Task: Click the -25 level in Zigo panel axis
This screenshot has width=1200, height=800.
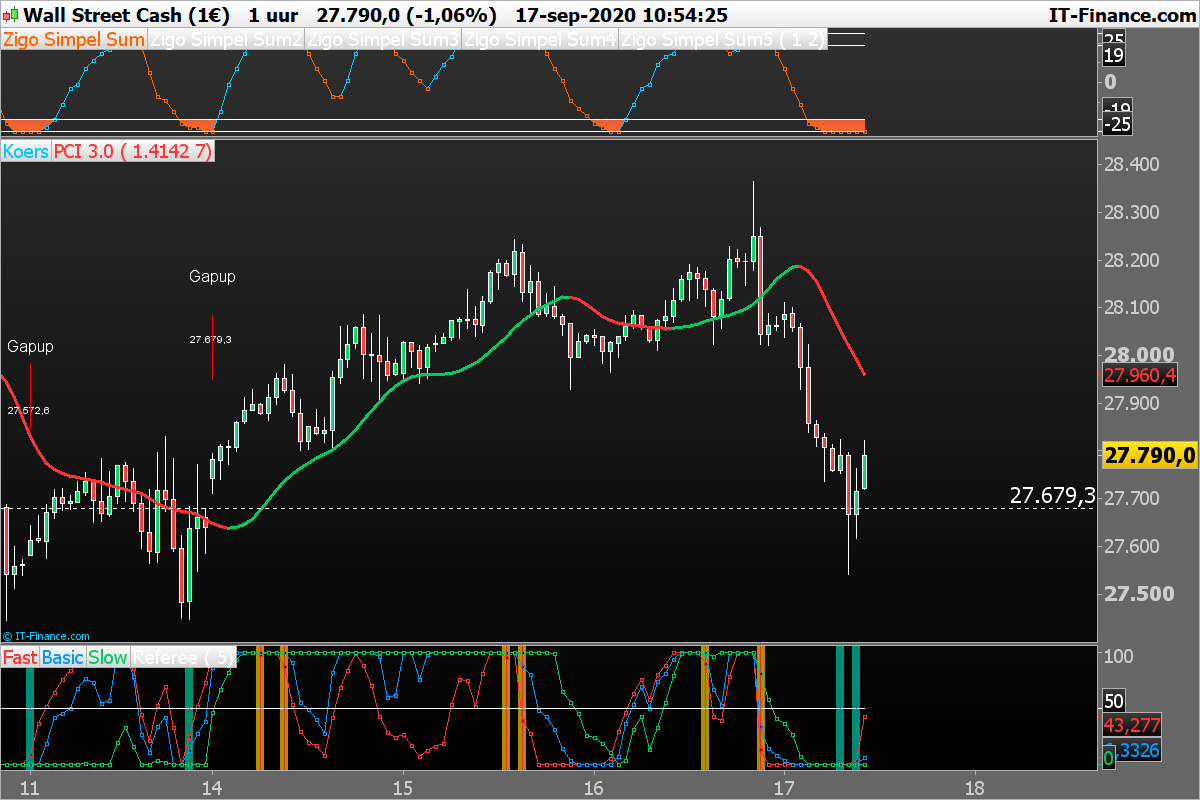Action: (1117, 124)
